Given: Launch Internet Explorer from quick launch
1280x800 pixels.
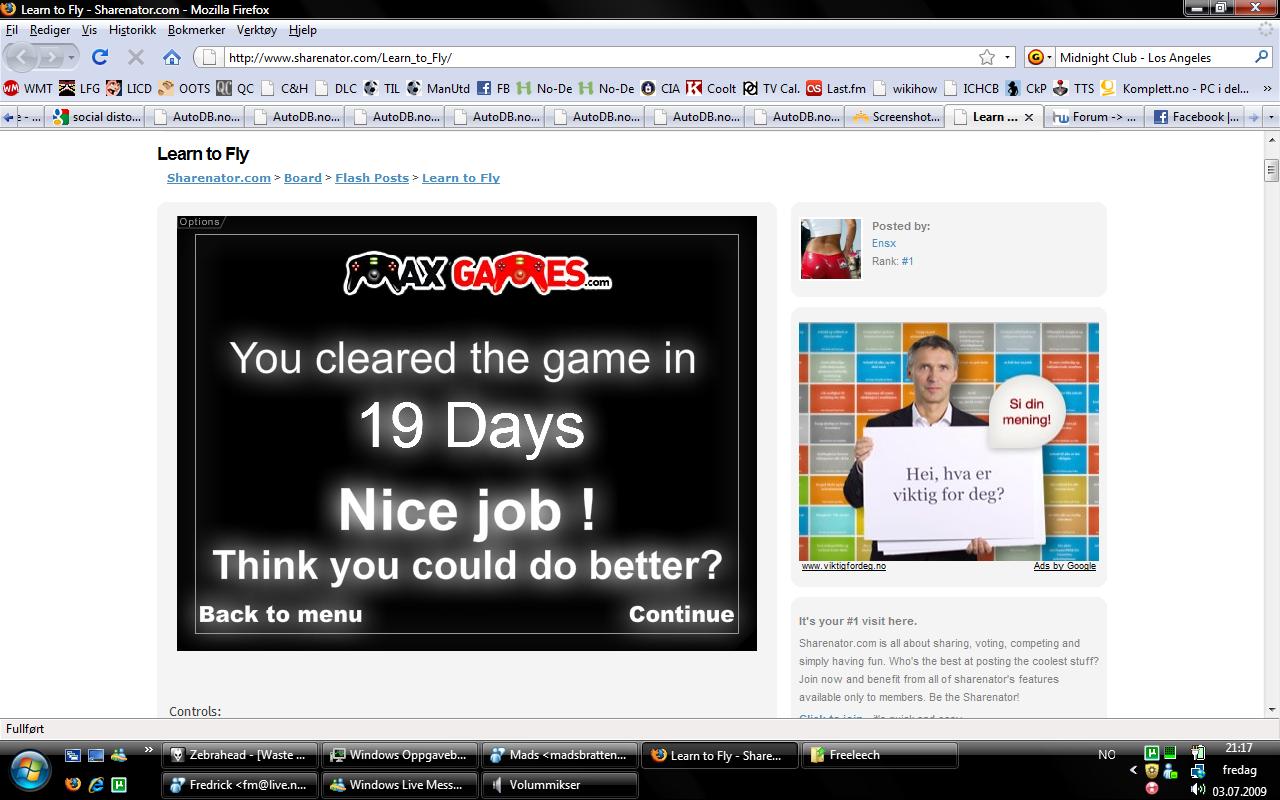Looking at the screenshot, I should pyautogui.click(x=96, y=785).
